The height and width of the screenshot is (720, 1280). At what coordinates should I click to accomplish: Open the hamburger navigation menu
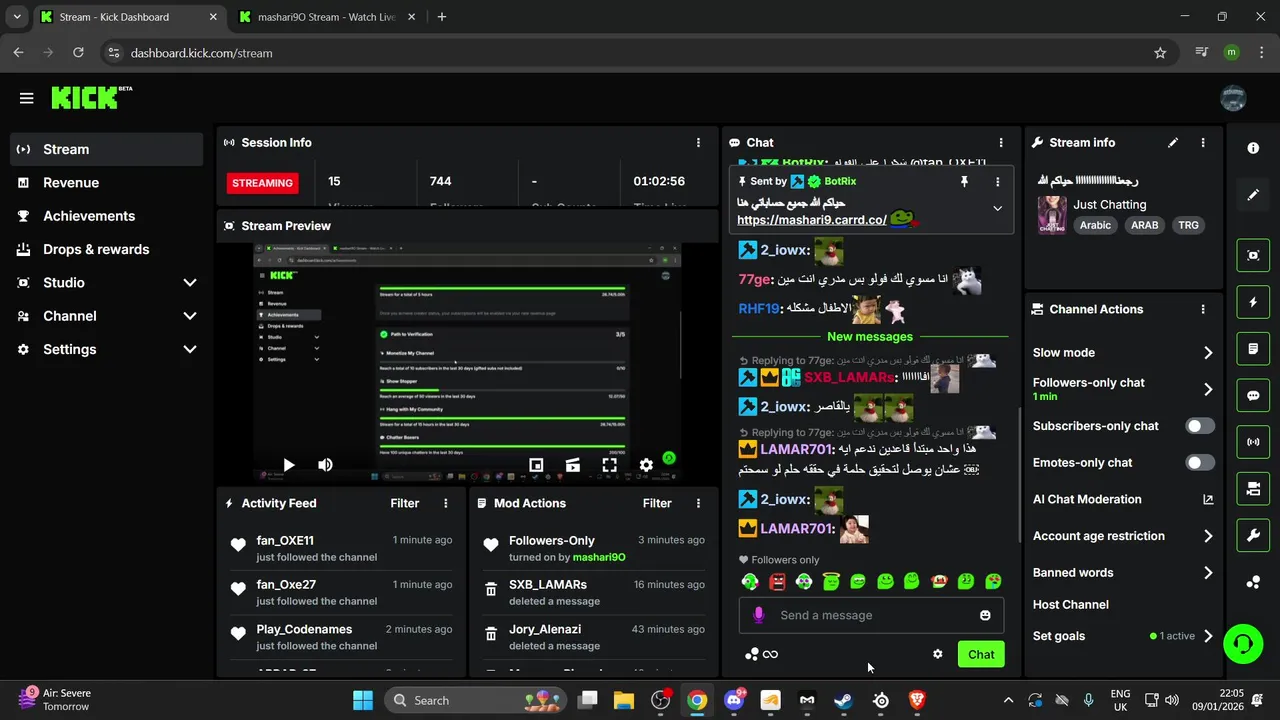[x=26, y=98]
